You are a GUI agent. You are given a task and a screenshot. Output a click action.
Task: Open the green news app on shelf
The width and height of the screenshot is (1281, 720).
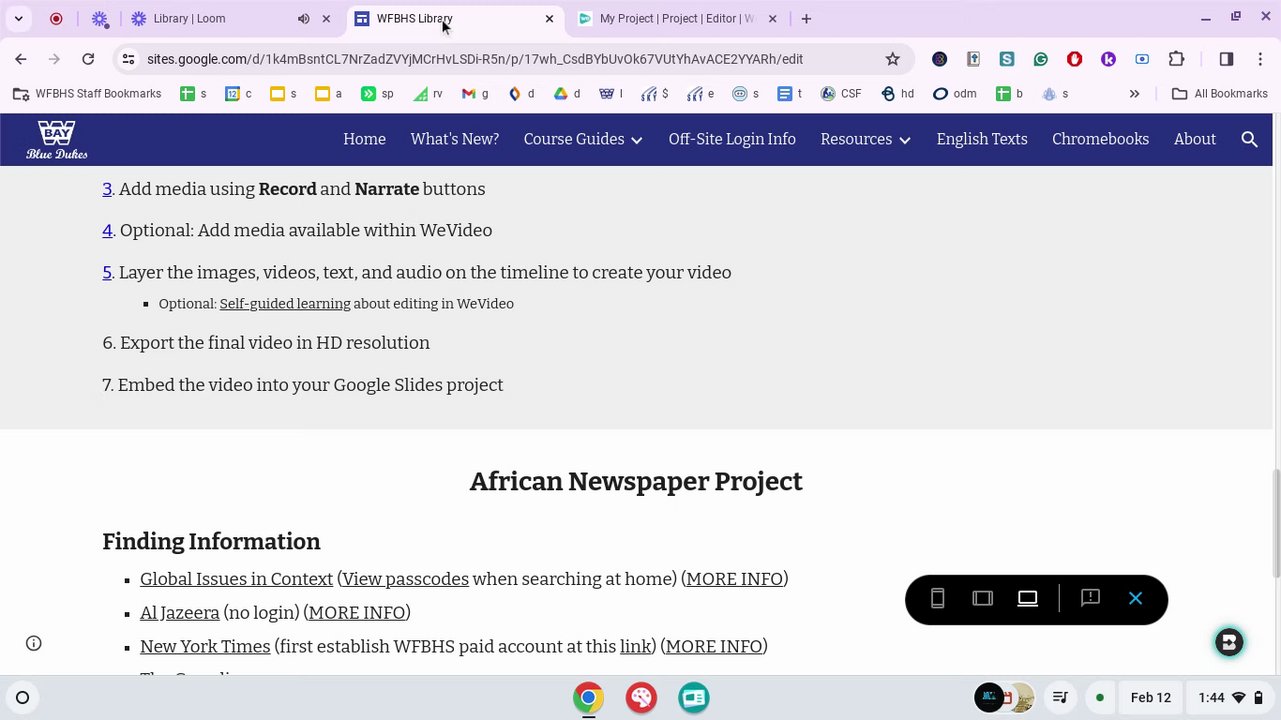click(x=694, y=698)
